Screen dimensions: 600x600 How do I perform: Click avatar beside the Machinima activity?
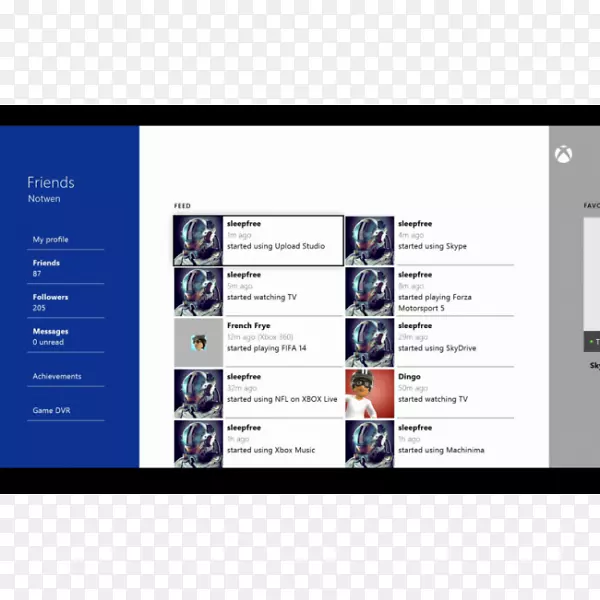(x=369, y=444)
